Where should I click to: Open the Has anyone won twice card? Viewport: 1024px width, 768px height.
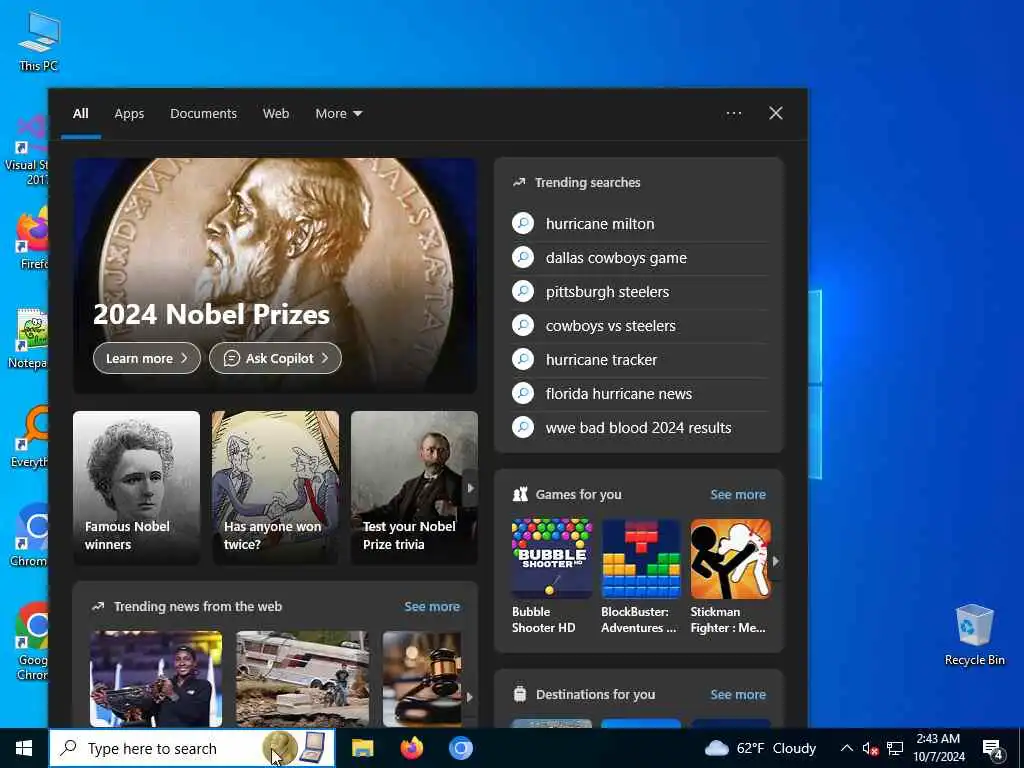point(276,487)
